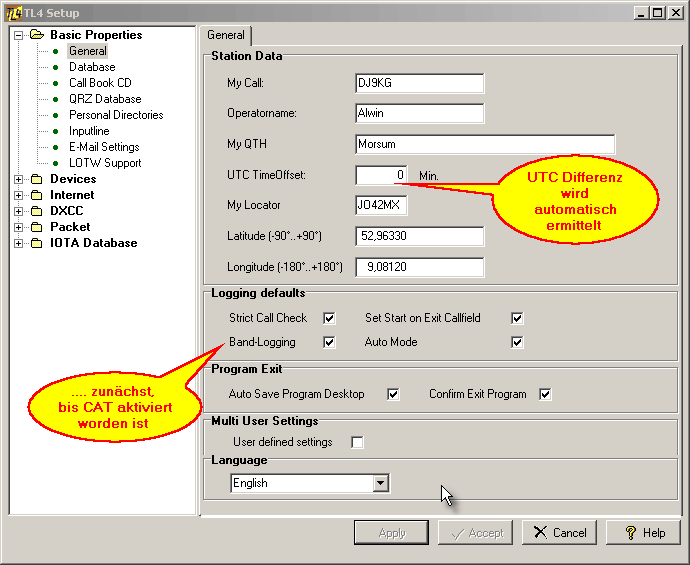Click the Operatorname input field

point(420,114)
